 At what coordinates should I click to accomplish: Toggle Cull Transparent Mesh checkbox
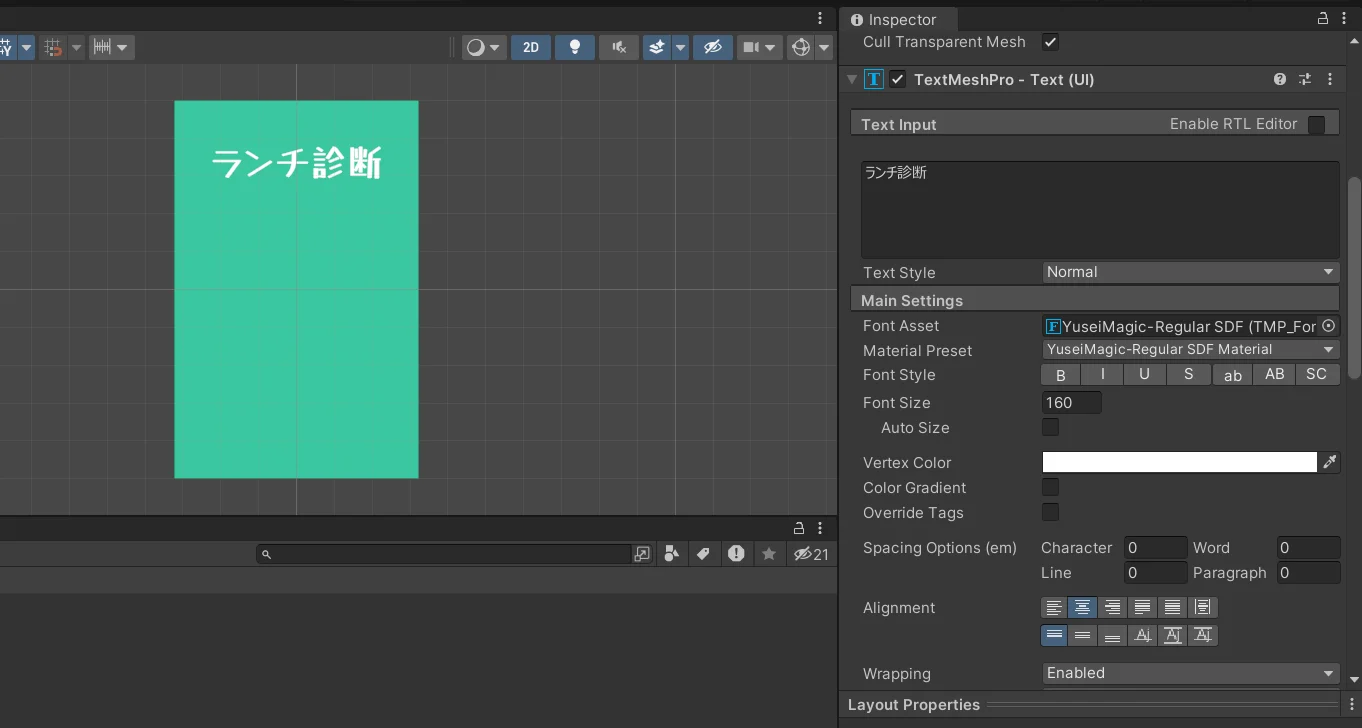1050,42
